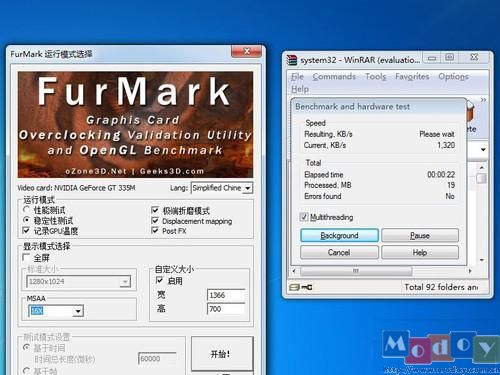Open the Lang Simplified Chinese dropdown
This screenshot has height=375, width=500.
(x=222, y=188)
